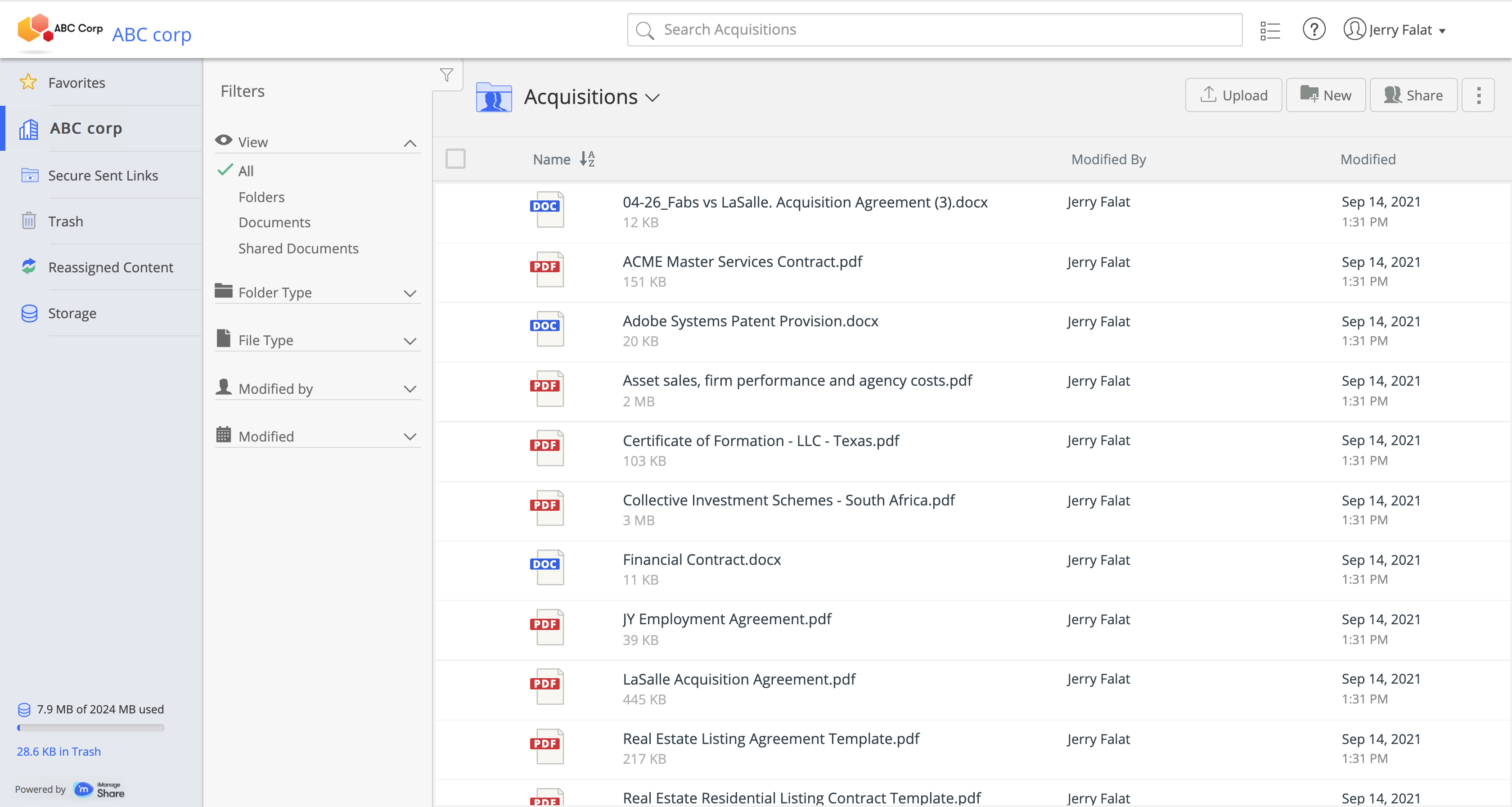Screen dimensions: 1512x807
Task: Click the filter funnel icon
Action: point(447,75)
